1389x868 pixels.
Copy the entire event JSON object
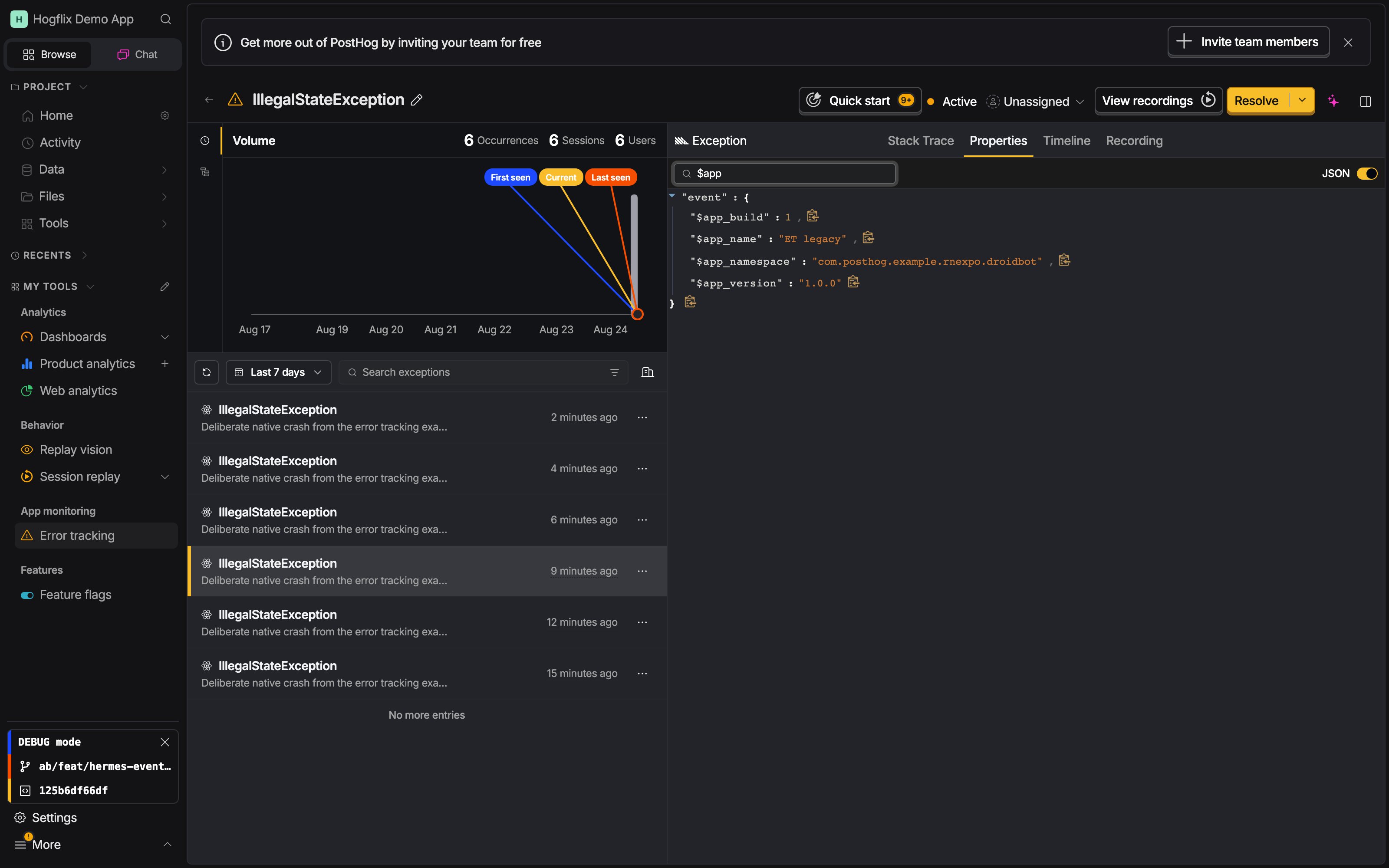[x=690, y=302]
